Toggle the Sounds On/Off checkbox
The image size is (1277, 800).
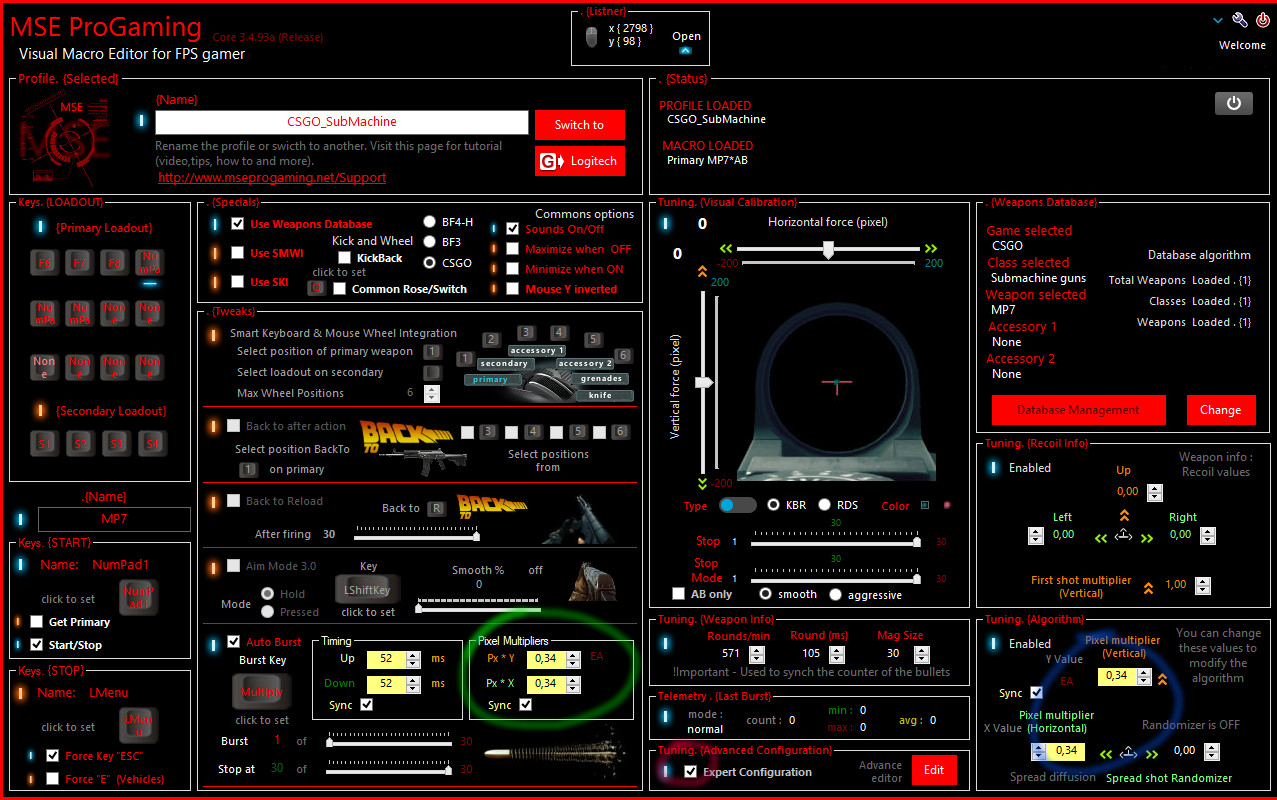(x=512, y=229)
